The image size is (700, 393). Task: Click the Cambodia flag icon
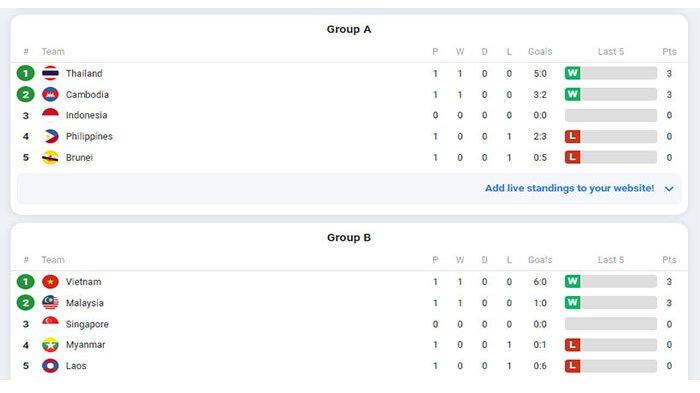point(50,94)
